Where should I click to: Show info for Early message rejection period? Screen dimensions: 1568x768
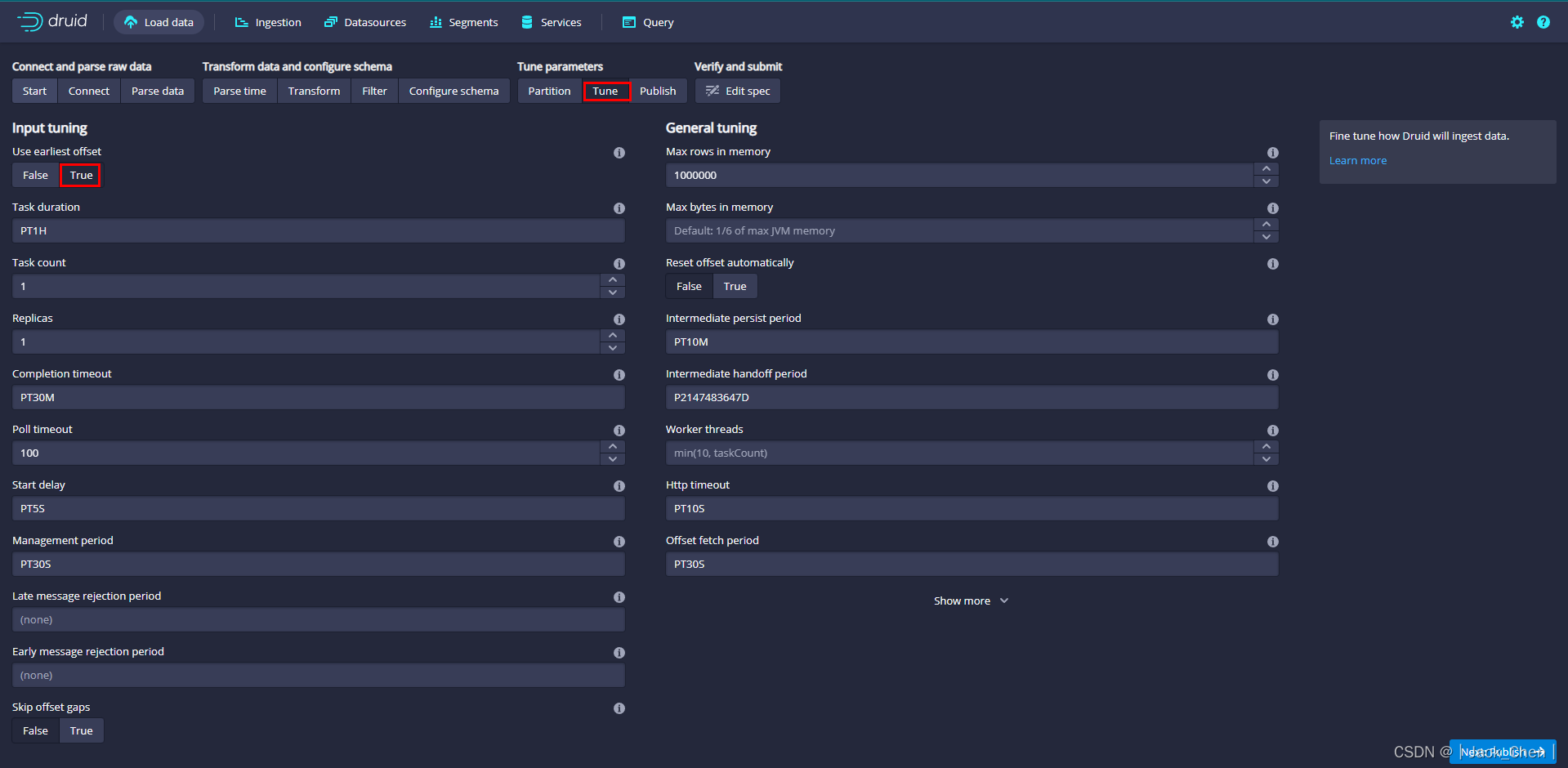pos(619,653)
